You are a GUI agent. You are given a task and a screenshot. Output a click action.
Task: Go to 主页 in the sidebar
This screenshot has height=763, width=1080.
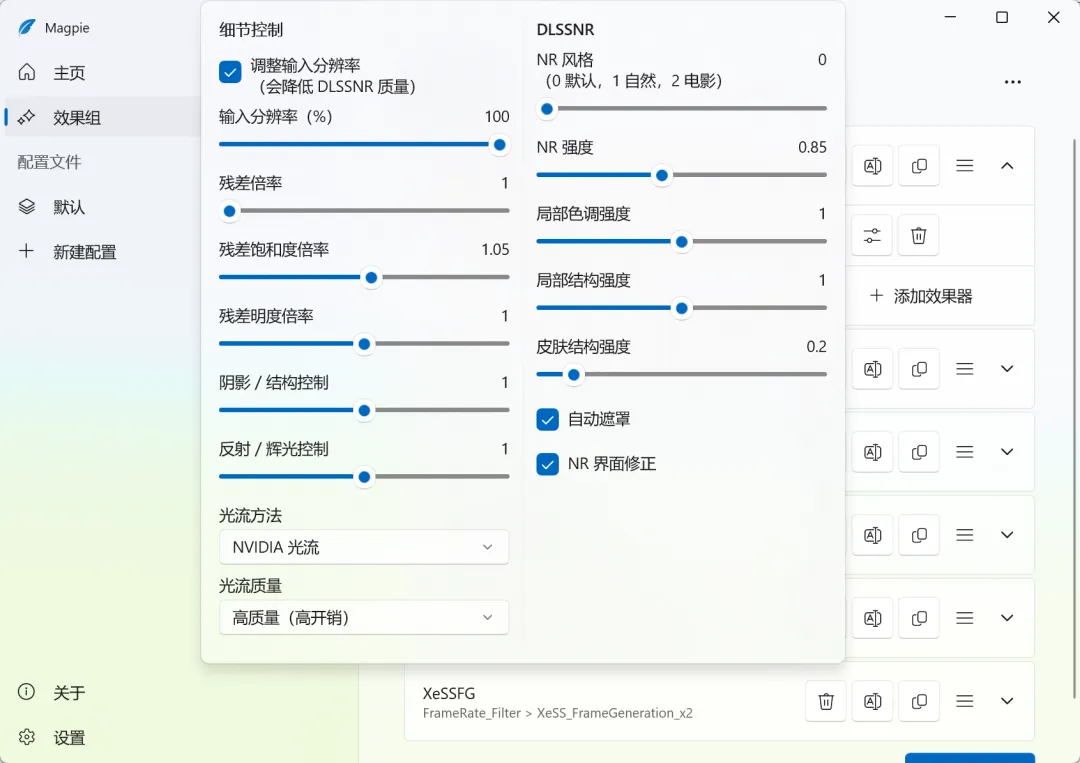[102, 72]
